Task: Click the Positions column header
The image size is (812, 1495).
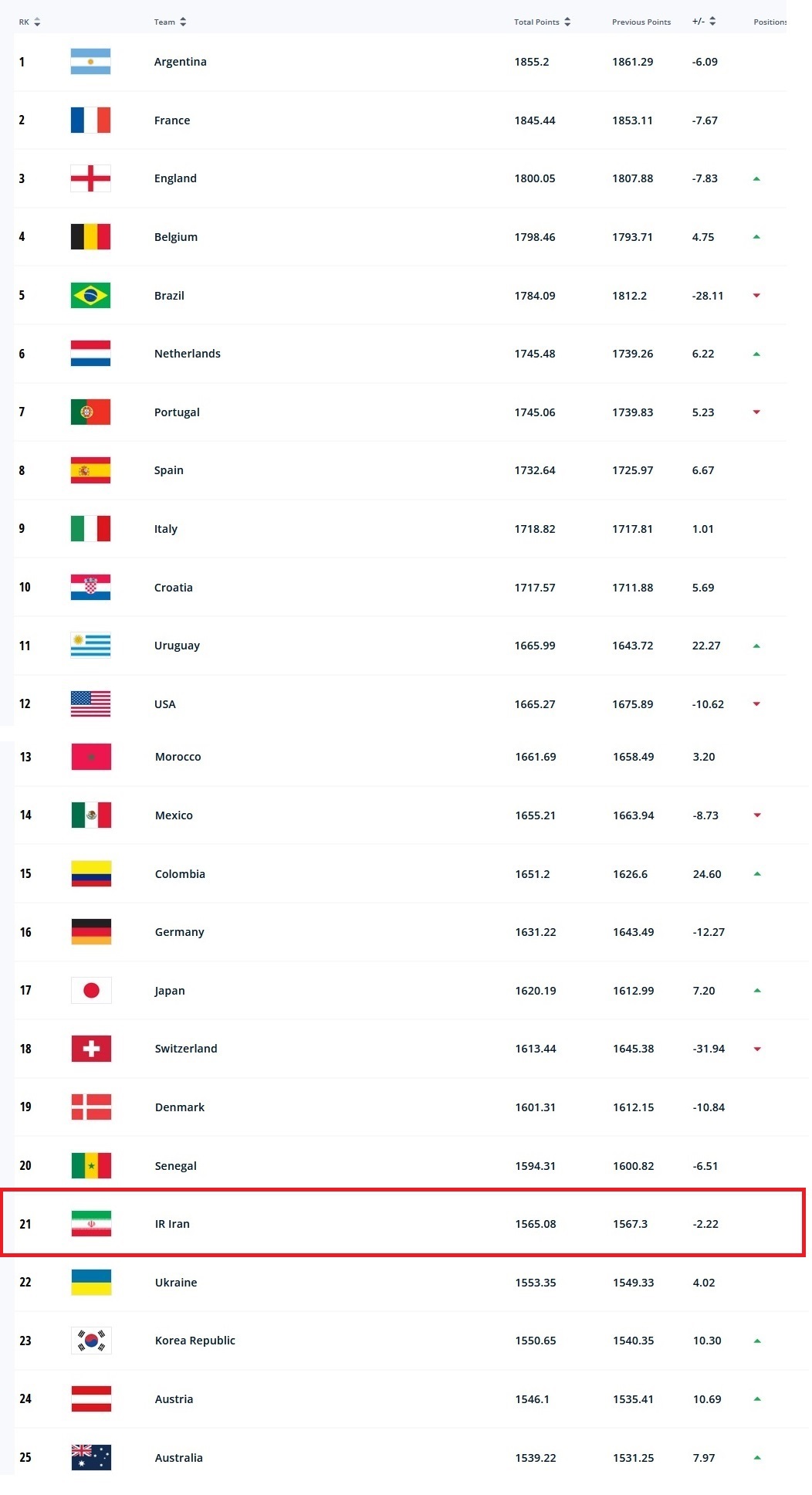Action: 770,22
